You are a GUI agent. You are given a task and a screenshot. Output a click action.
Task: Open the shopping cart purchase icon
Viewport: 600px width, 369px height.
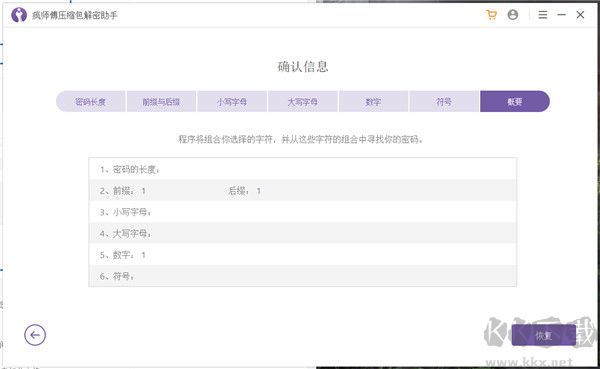(491, 15)
